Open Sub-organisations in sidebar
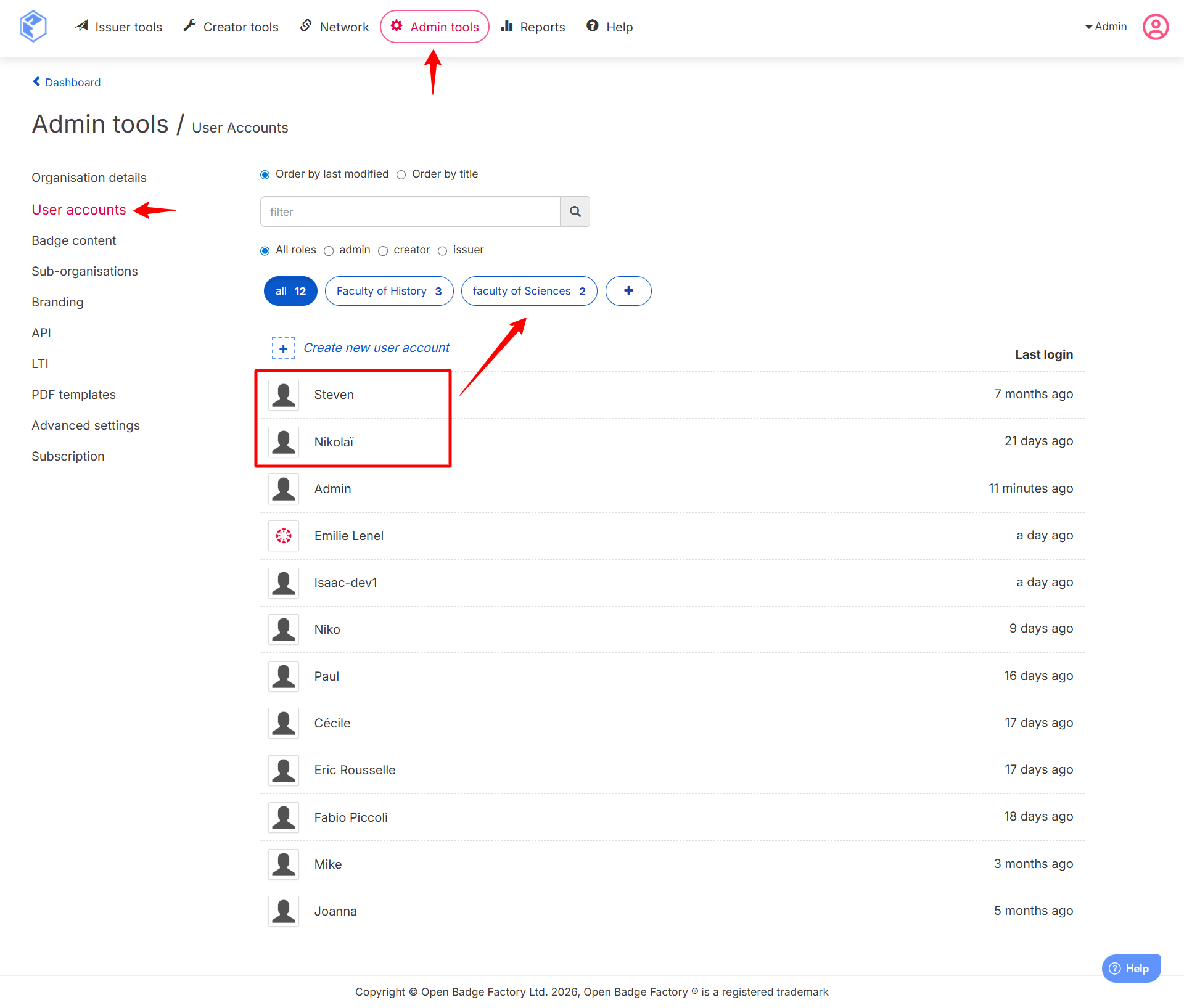Image resolution: width=1184 pixels, height=1008 pixels. pos(84,271)
